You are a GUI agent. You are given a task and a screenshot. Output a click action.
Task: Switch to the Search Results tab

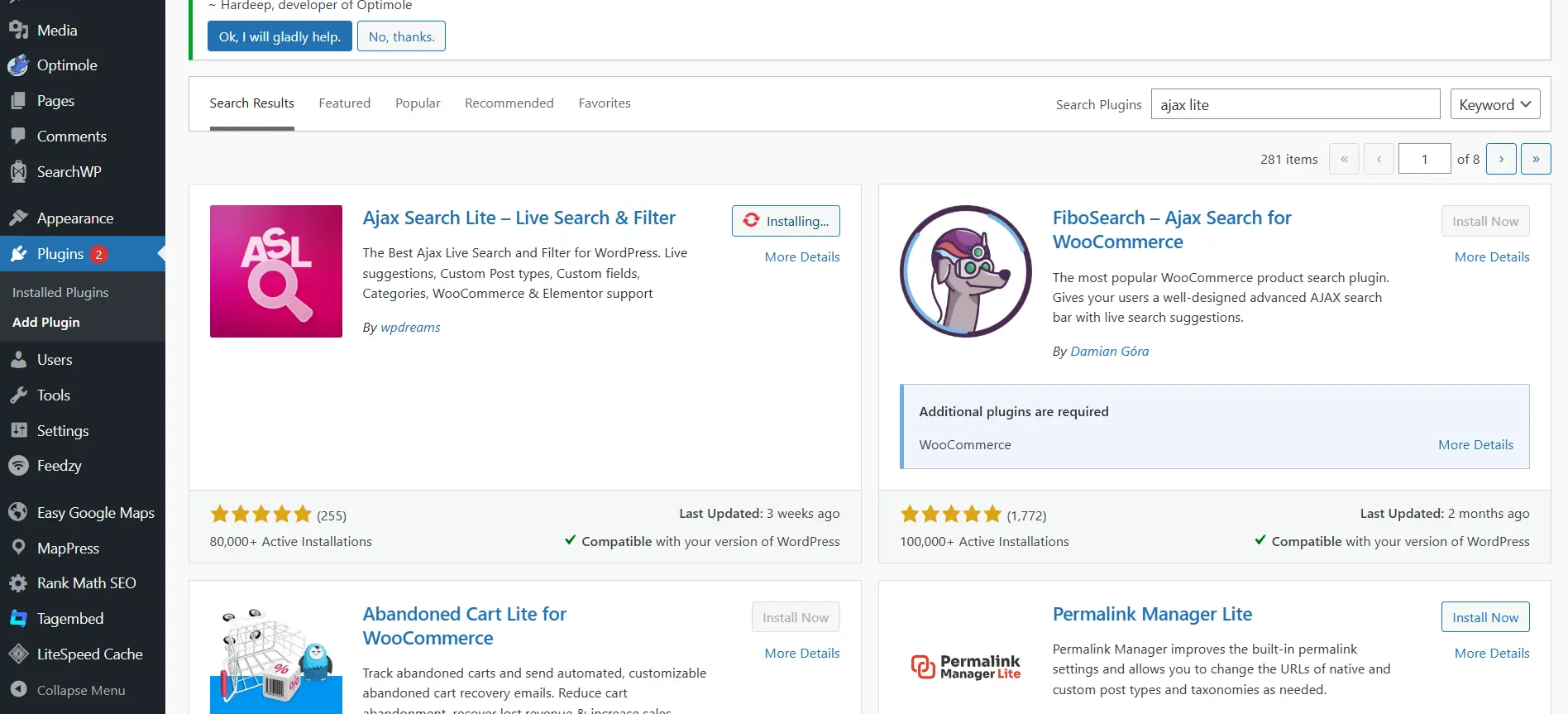click(251, 103)
